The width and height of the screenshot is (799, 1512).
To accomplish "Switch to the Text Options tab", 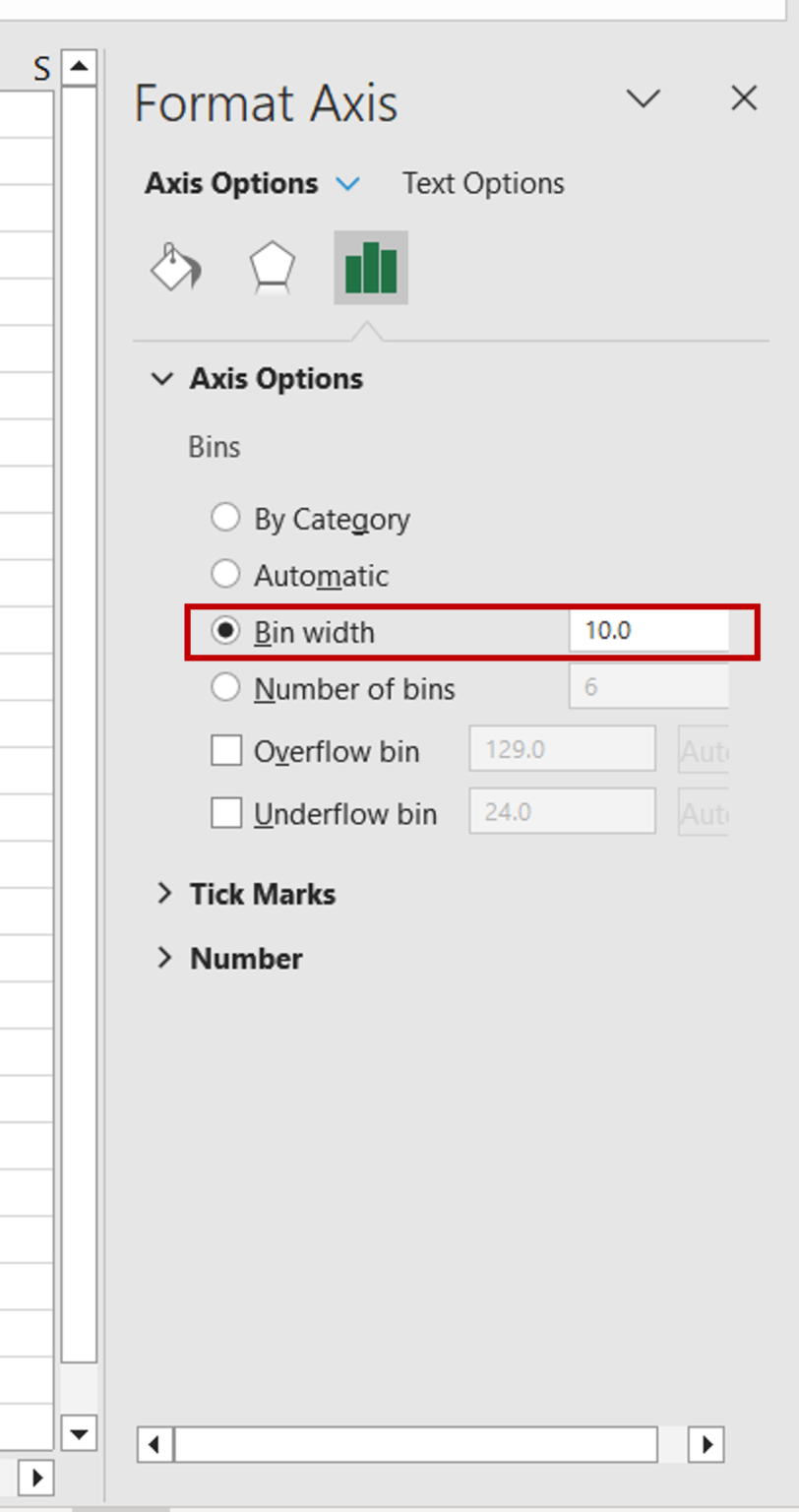I will point(482,183).
